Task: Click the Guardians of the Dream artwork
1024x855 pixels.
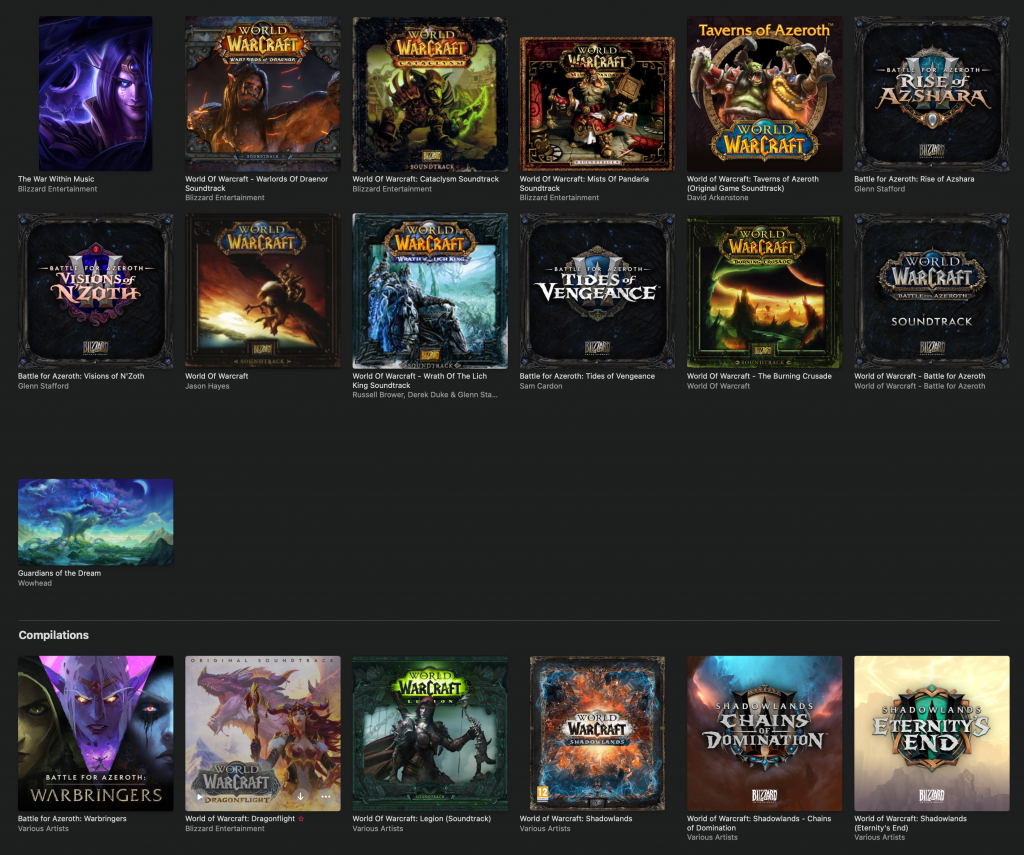Action: click(95, 522)
